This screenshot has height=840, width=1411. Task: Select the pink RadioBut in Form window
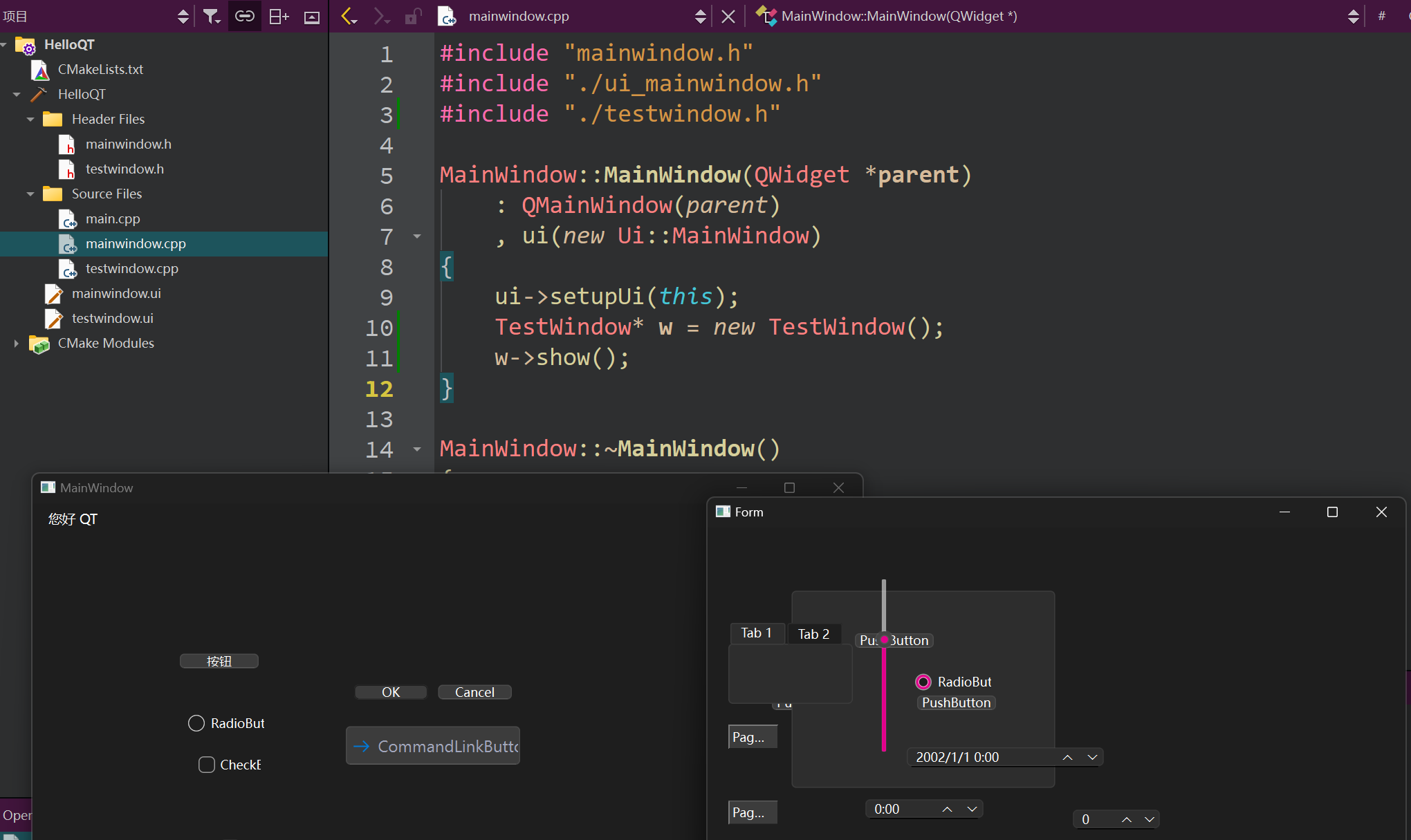coord(923,682)
